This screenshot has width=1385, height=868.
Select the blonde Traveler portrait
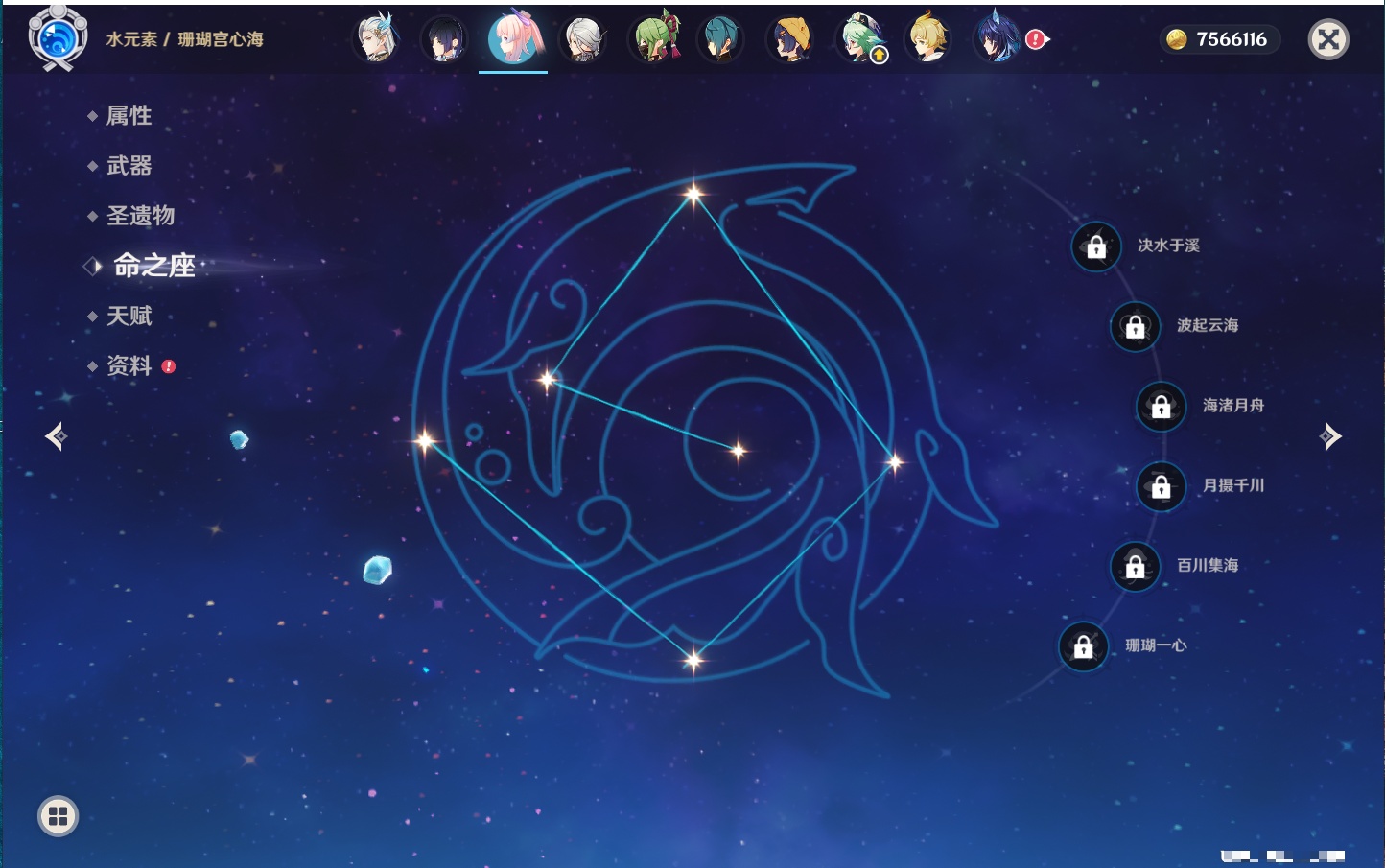[x=928, y=39]
